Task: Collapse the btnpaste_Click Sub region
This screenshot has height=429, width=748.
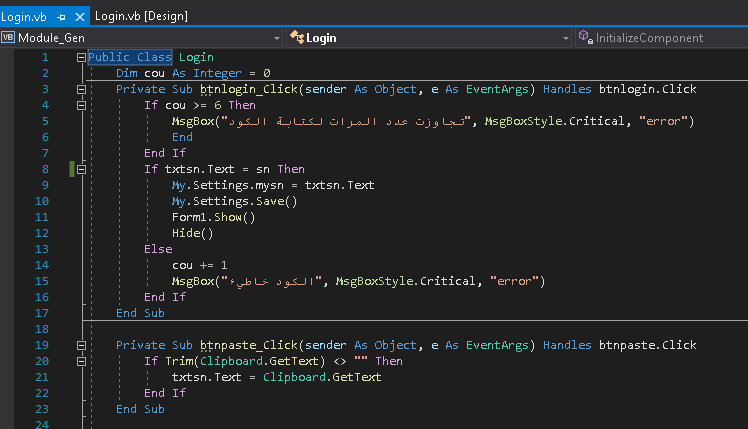Action: coord(81,345)
